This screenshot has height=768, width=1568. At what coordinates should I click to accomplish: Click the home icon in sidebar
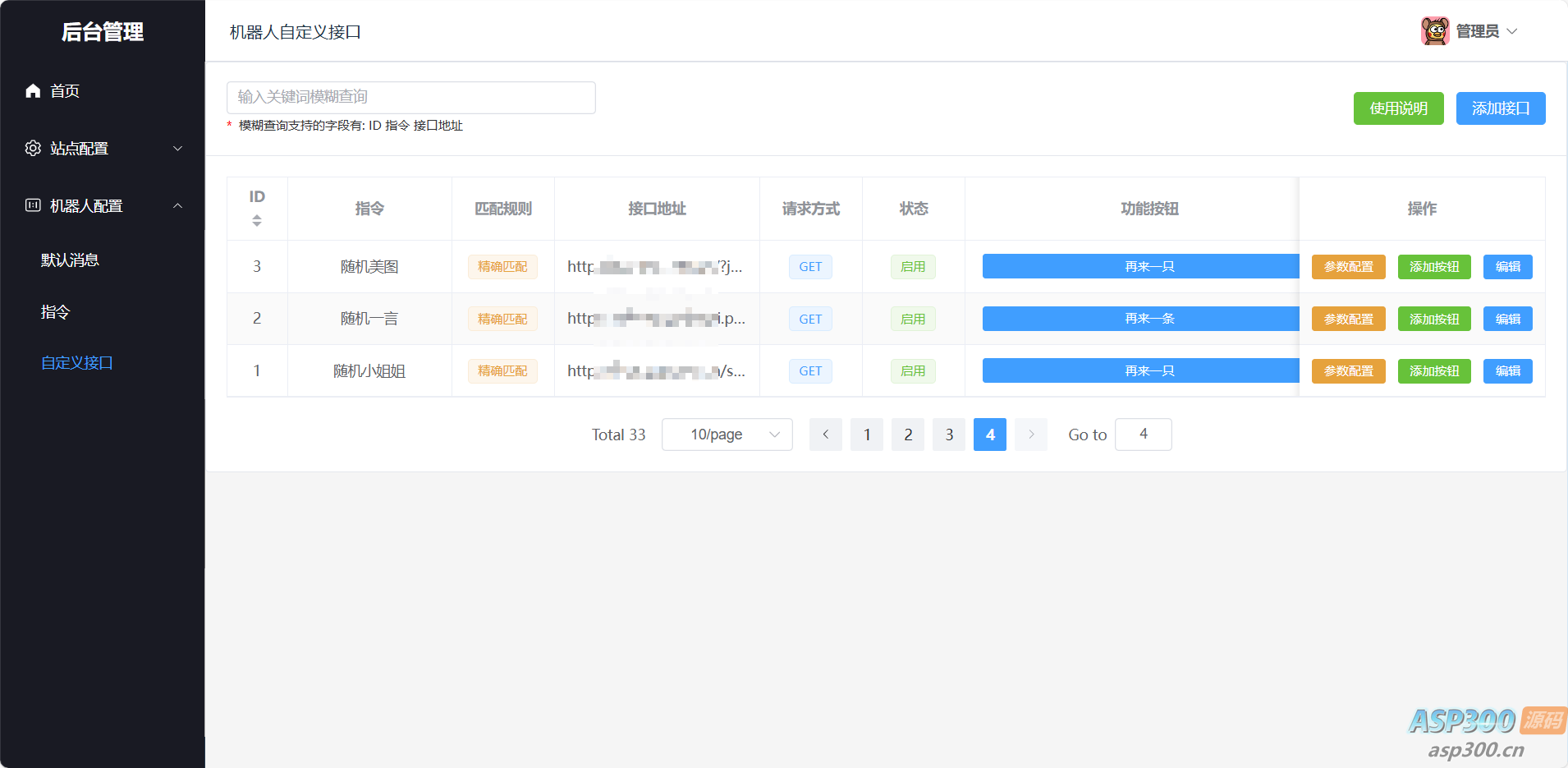(x=33, y=91)
